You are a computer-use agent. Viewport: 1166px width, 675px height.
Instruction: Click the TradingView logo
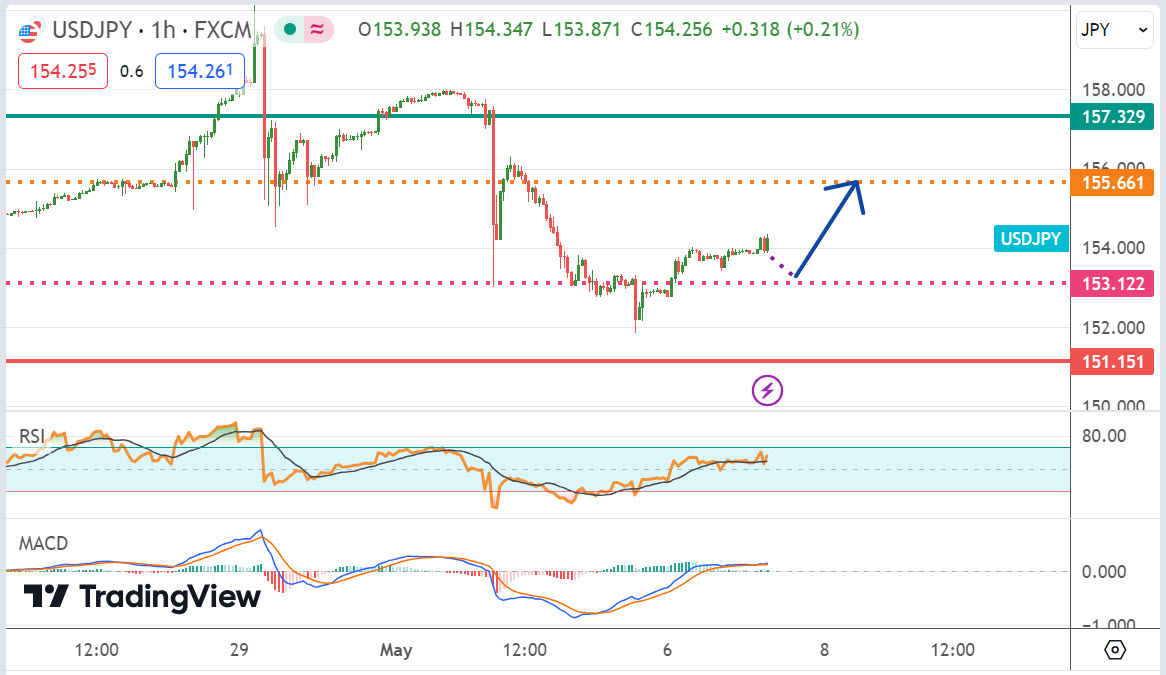coord(142,597)
